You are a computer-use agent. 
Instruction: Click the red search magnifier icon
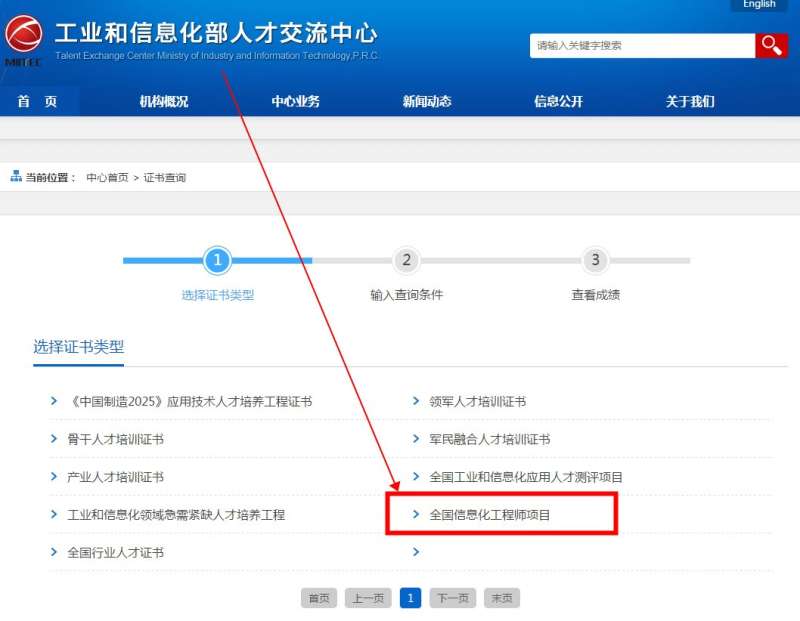(770, 44)
